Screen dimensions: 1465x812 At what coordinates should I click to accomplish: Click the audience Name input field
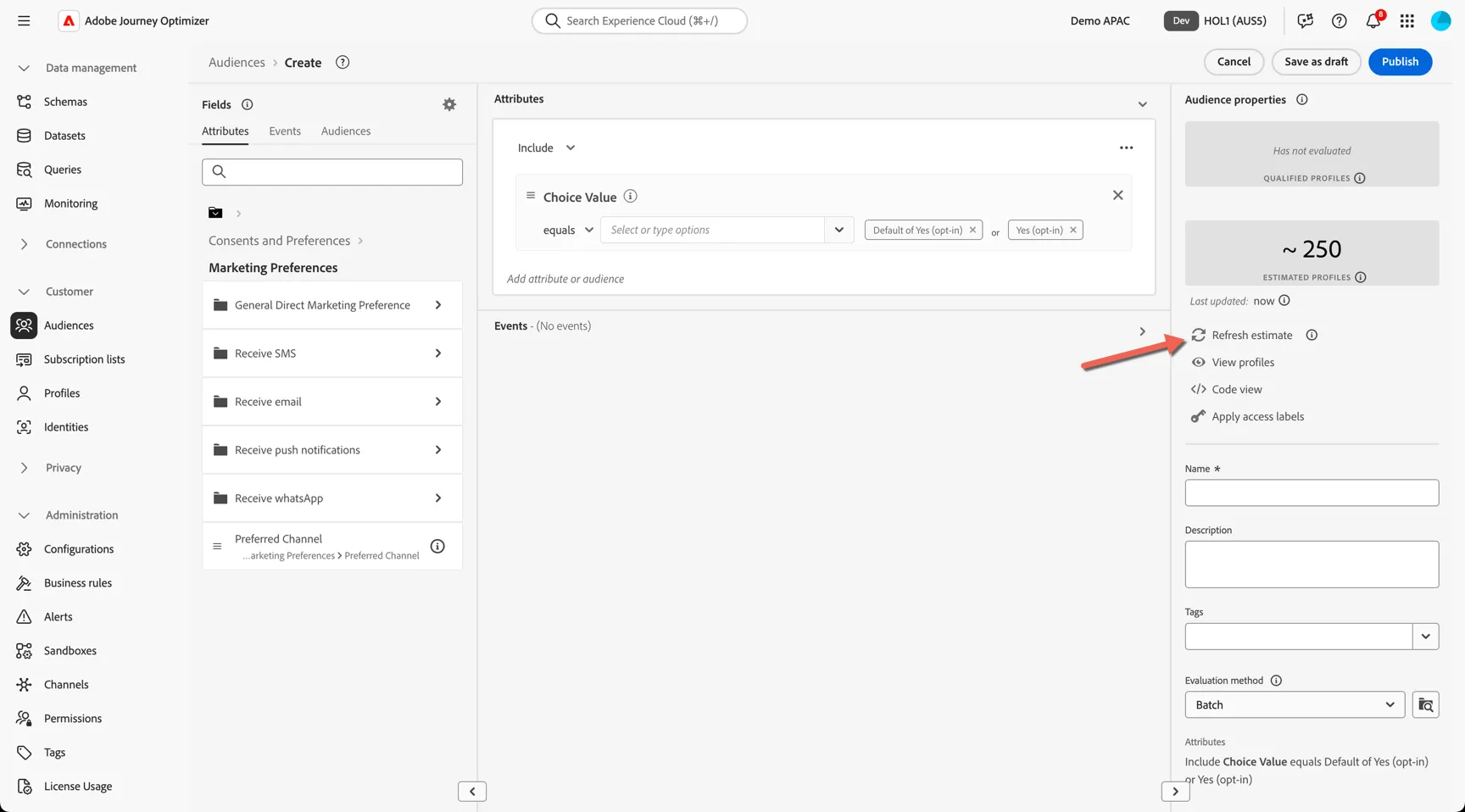pos(1312,492)
